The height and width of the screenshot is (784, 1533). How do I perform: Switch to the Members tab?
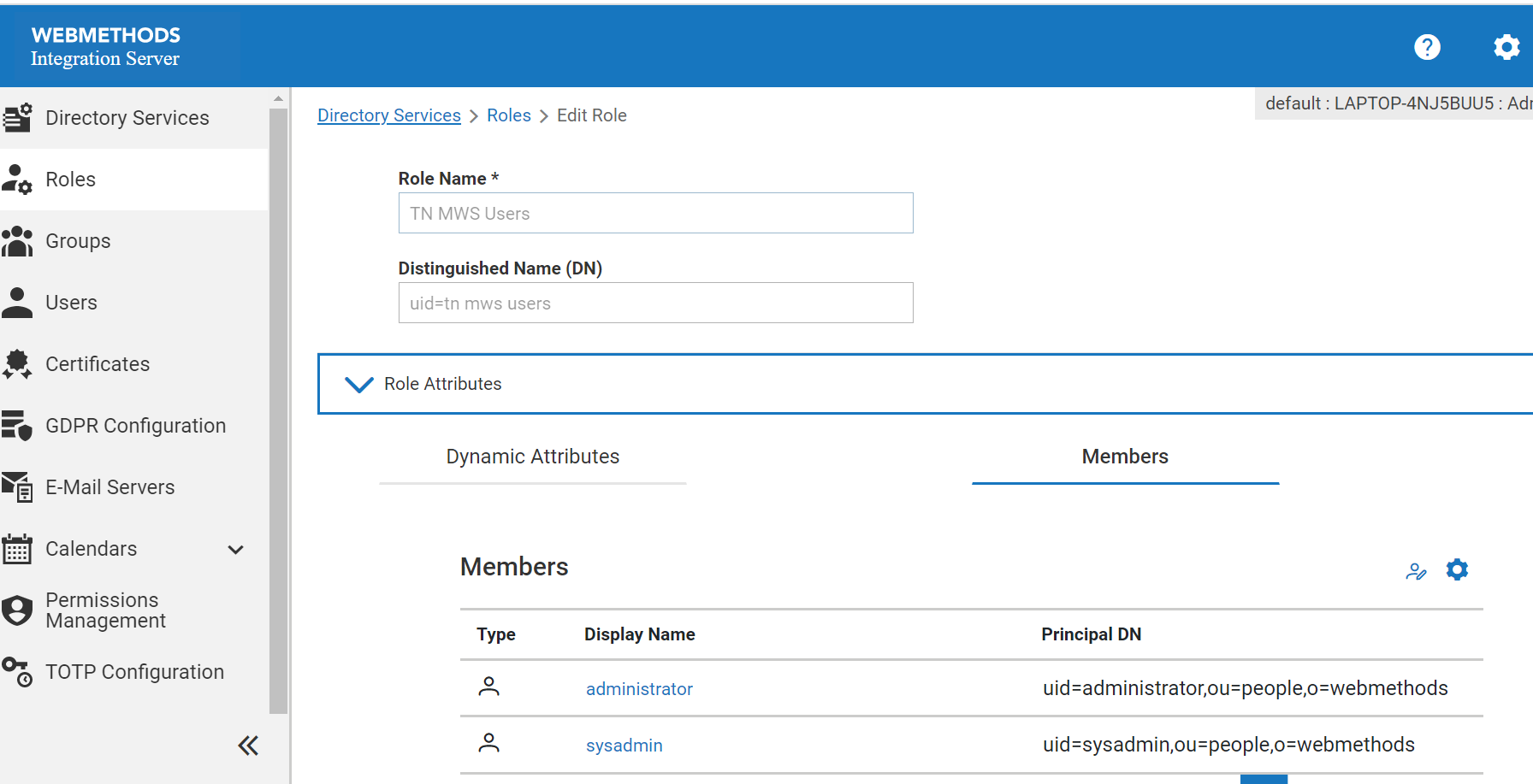[1125, 457]
